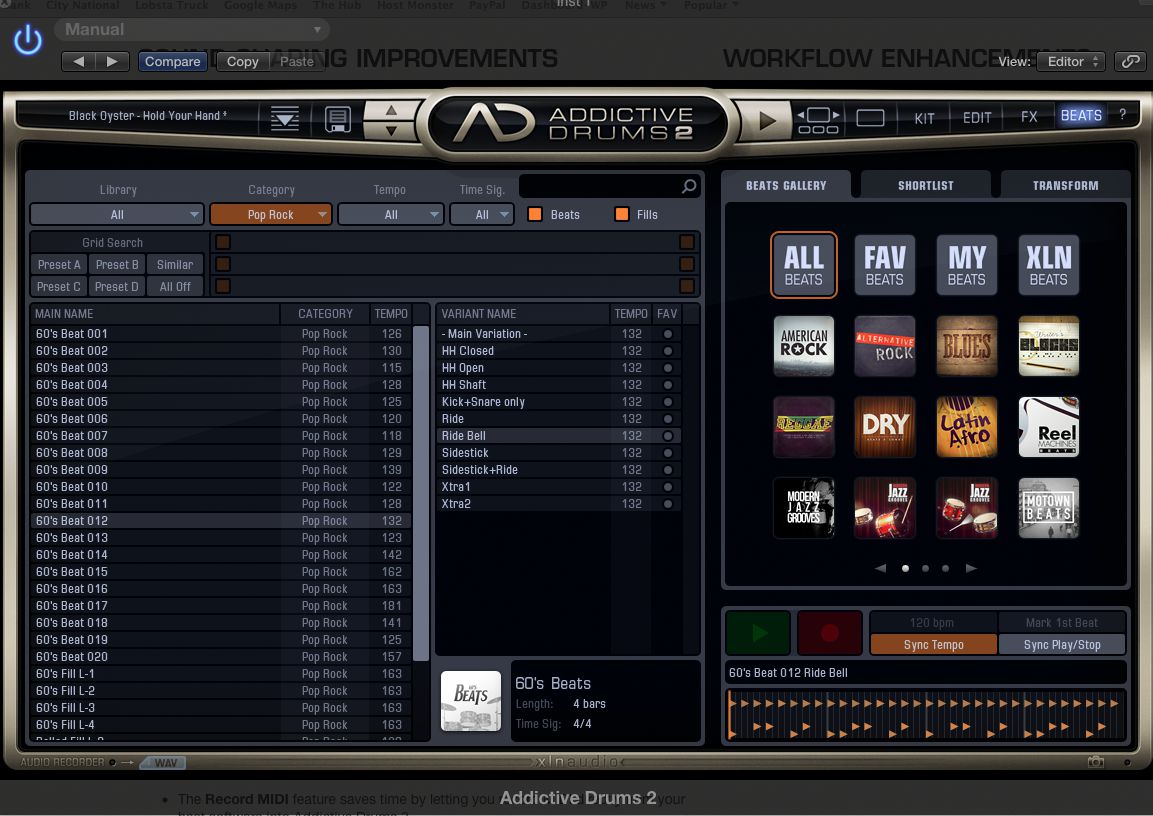Favorite the HH Closed variant
This screenshot has width=1153, height=816.
668,351
